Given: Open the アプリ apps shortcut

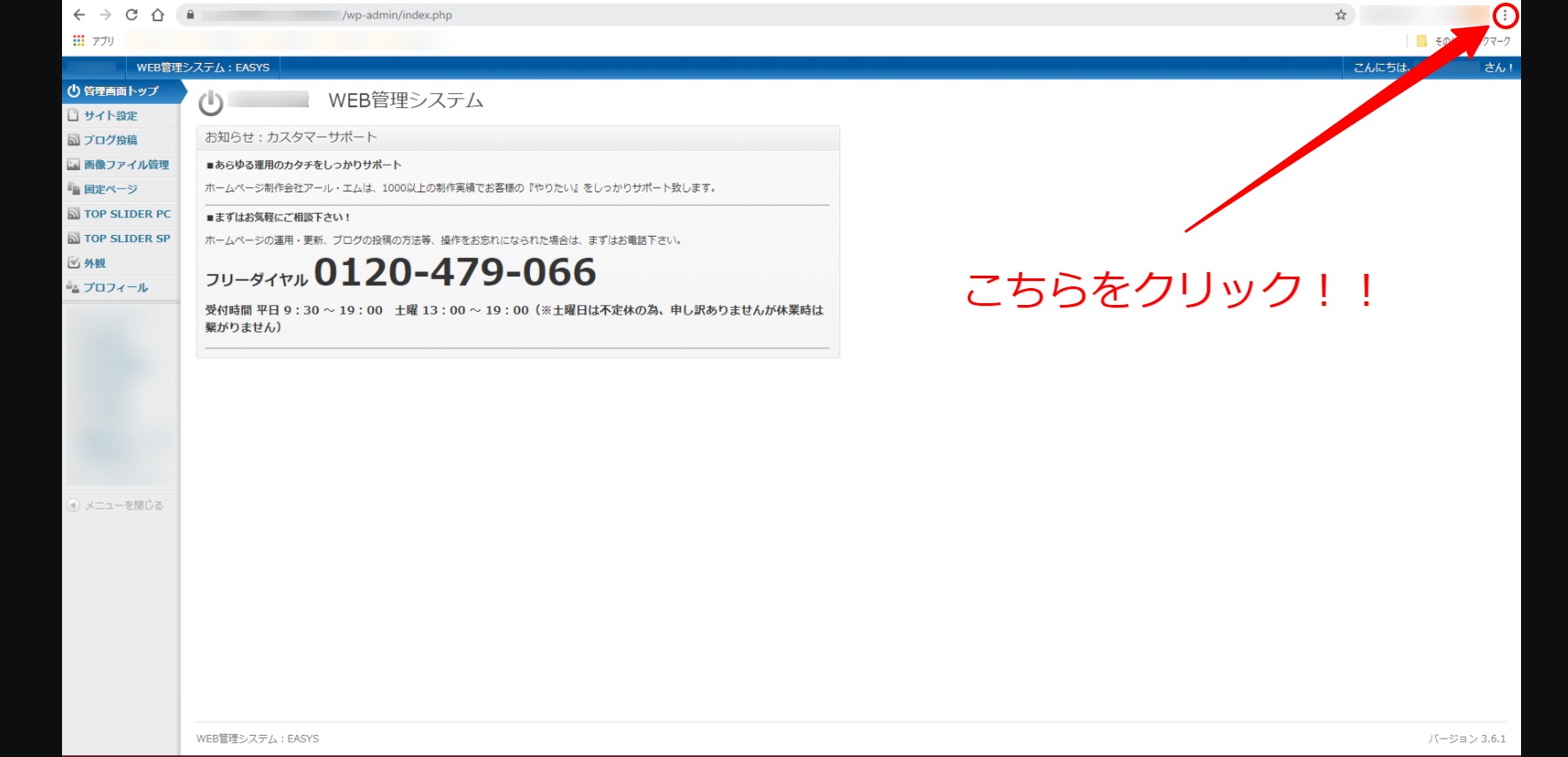Looking at the screenshot, I should 94,41.
